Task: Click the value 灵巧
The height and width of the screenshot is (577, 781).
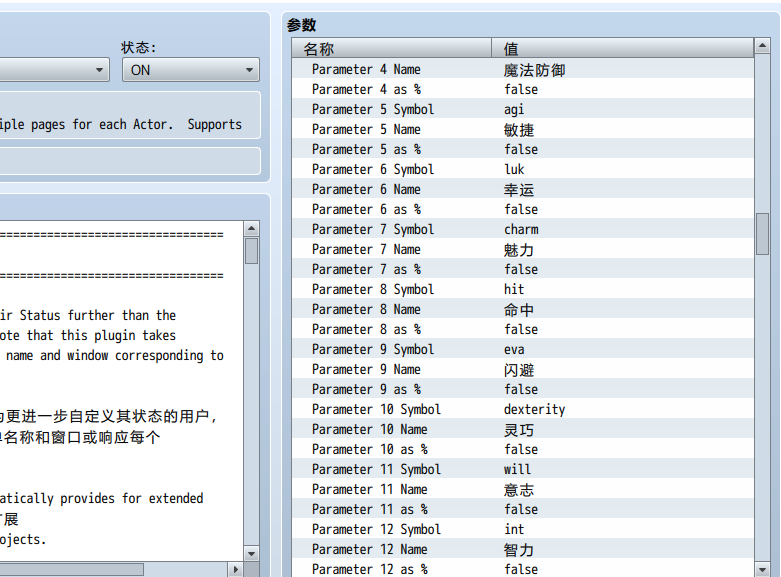Action: (x=519, y=430)
